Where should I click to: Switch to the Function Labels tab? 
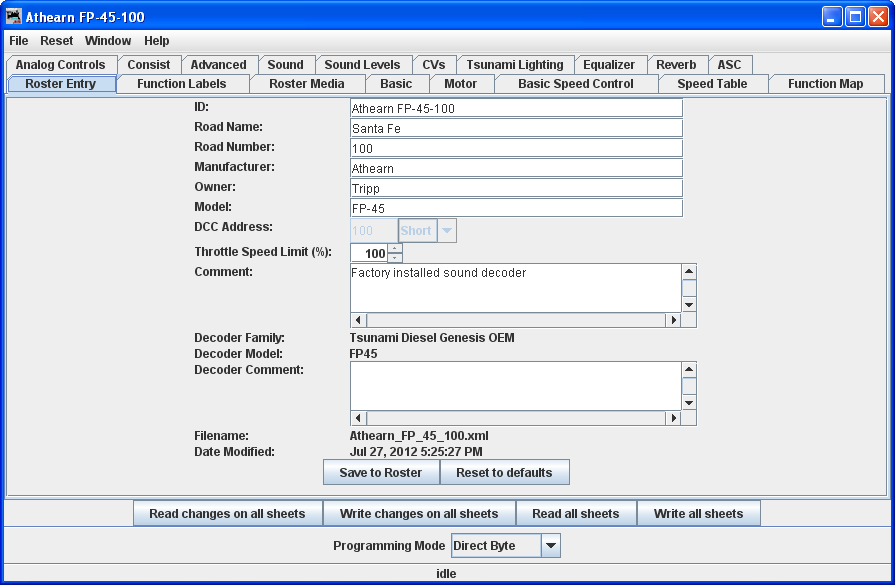[x=182, y=84]
